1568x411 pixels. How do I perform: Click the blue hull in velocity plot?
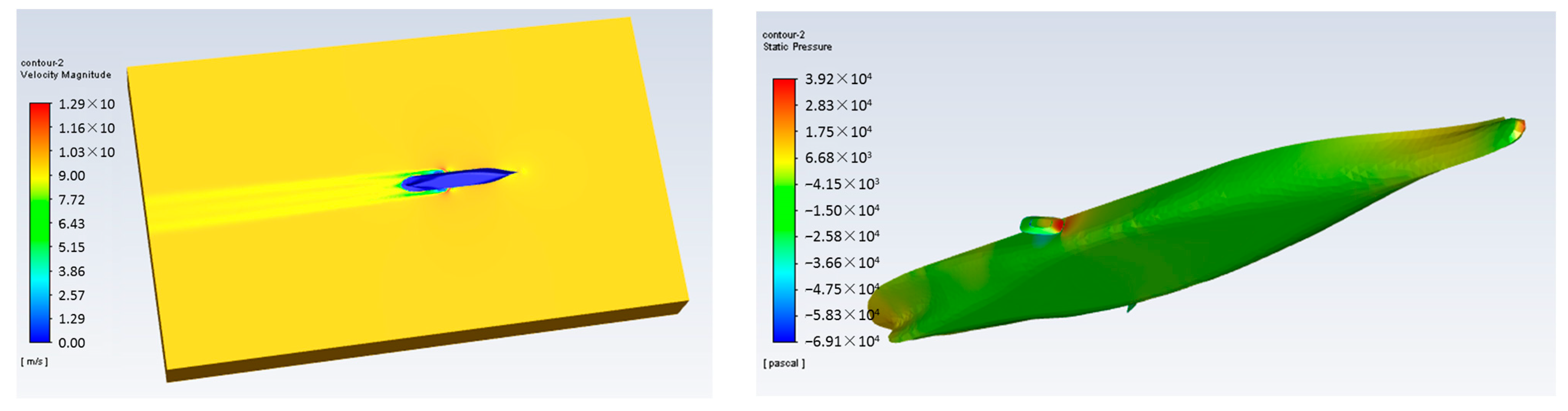[463, 178]
